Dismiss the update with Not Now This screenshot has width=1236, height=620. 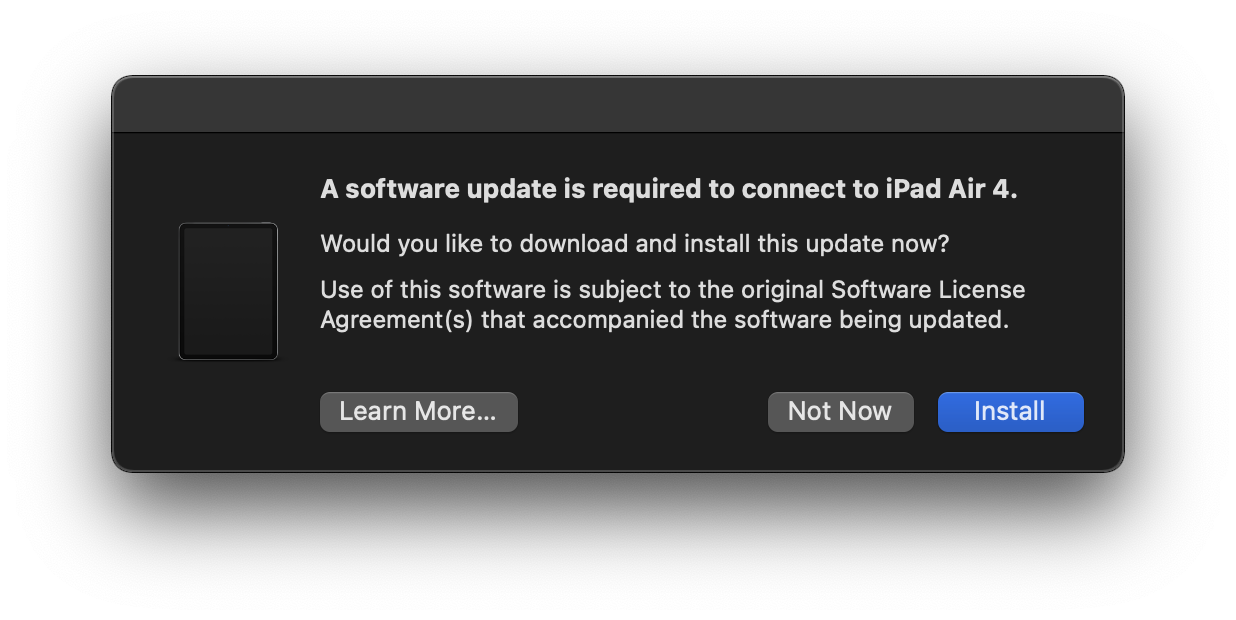click(840, 412)
